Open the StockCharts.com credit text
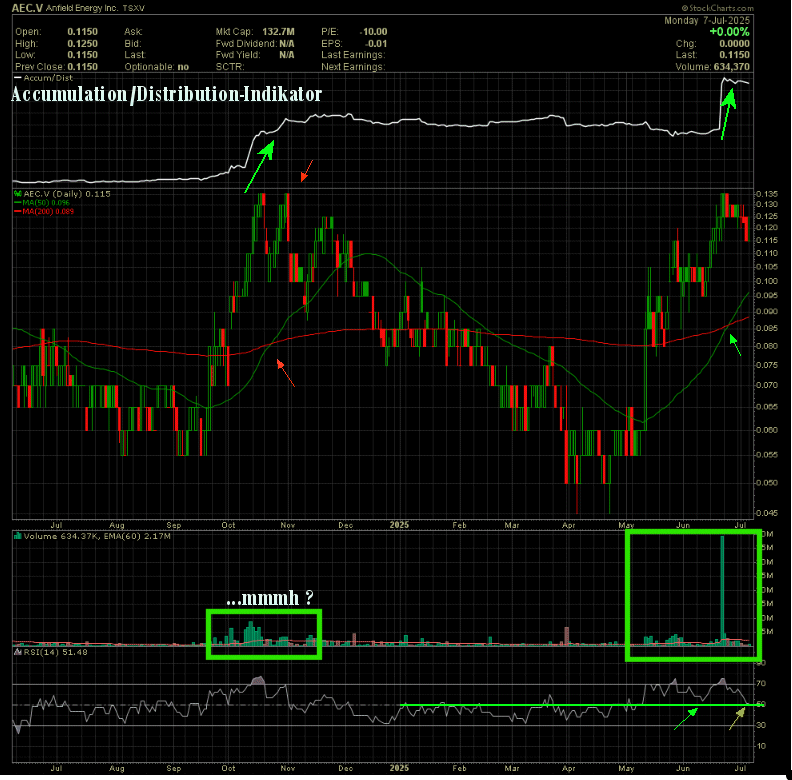This screenshot has width=792, height=780. [717, 8]
